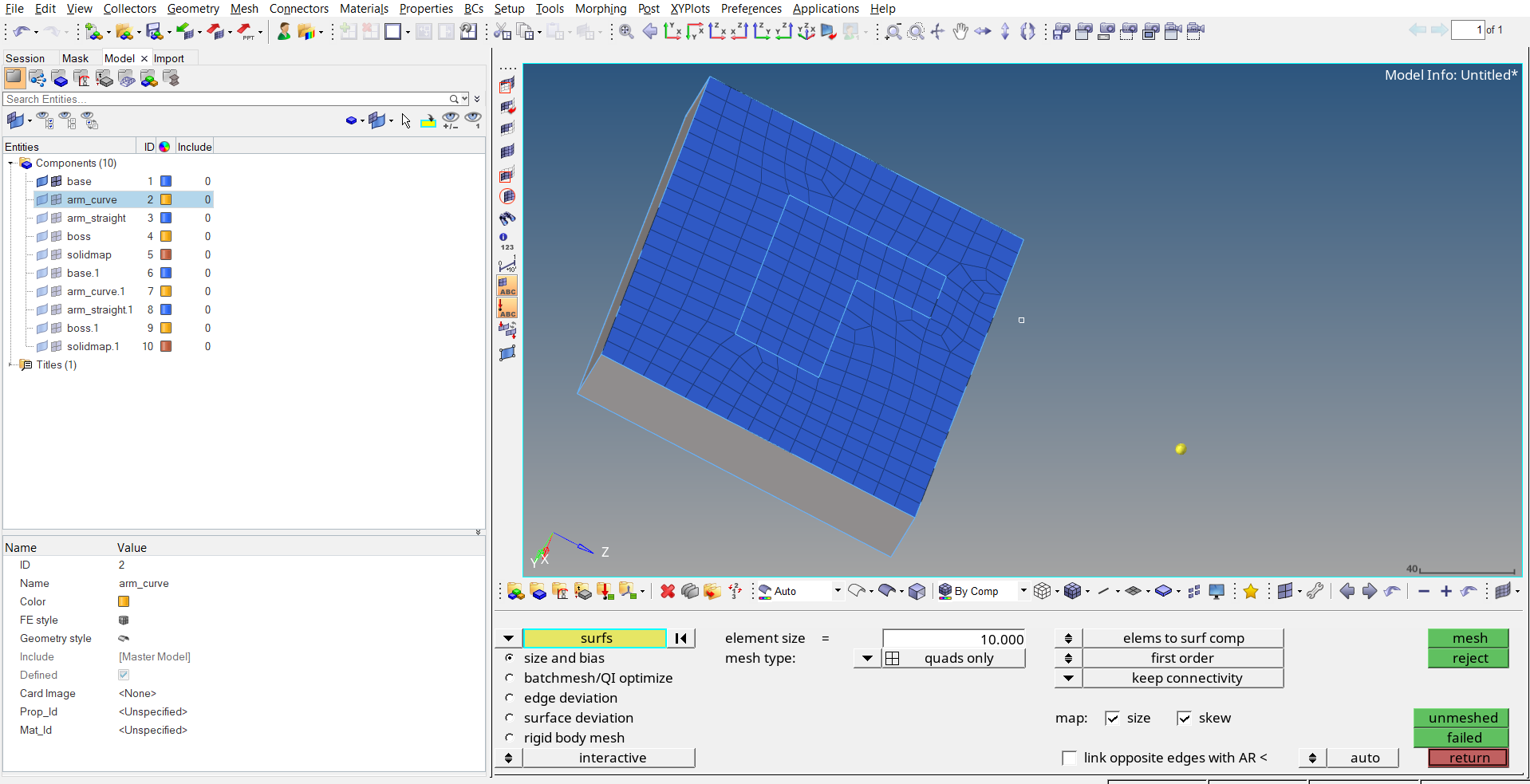
Task: Click the Import Solver Deck green arrow icon
Action: coord(185,31)
